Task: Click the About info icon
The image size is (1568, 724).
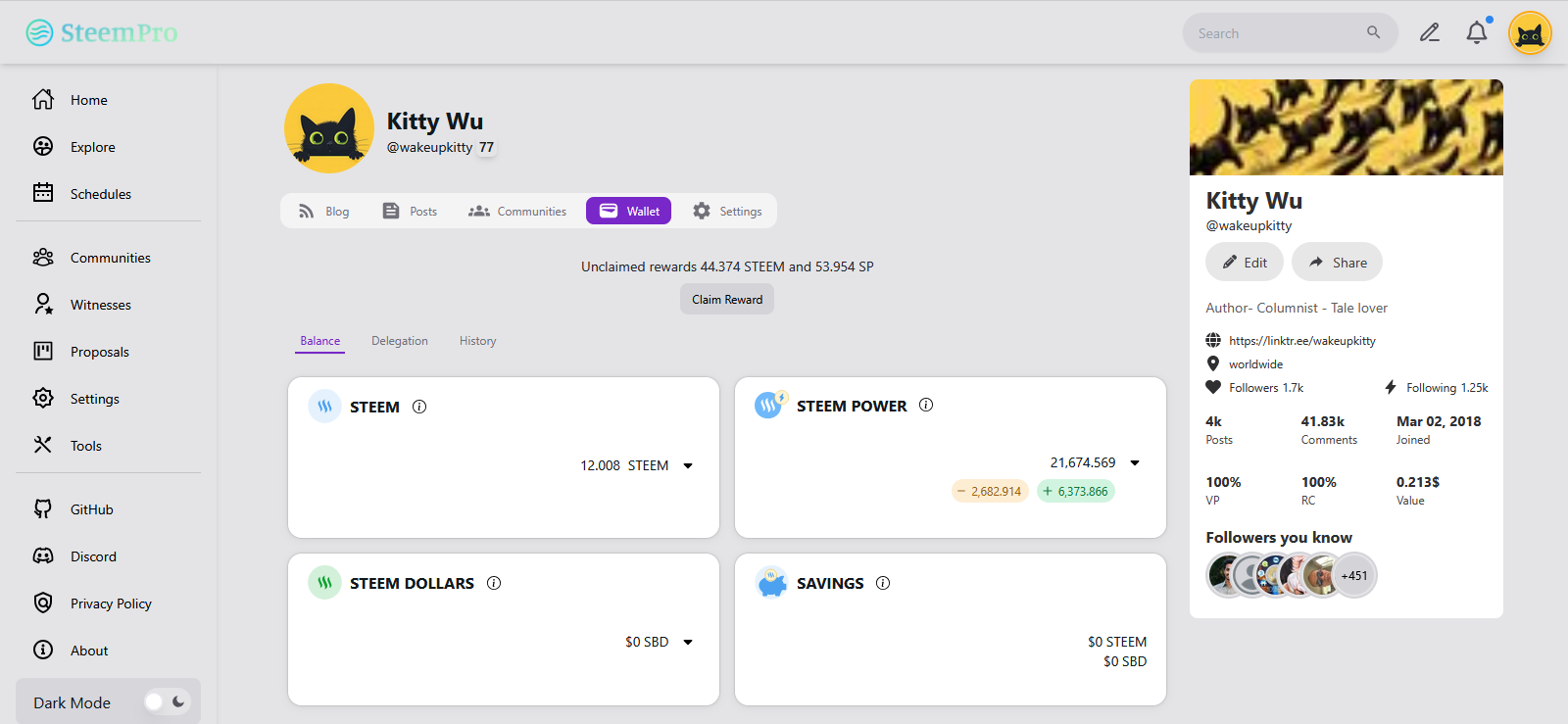Action: pyautogui.click(x=43, y=651)
